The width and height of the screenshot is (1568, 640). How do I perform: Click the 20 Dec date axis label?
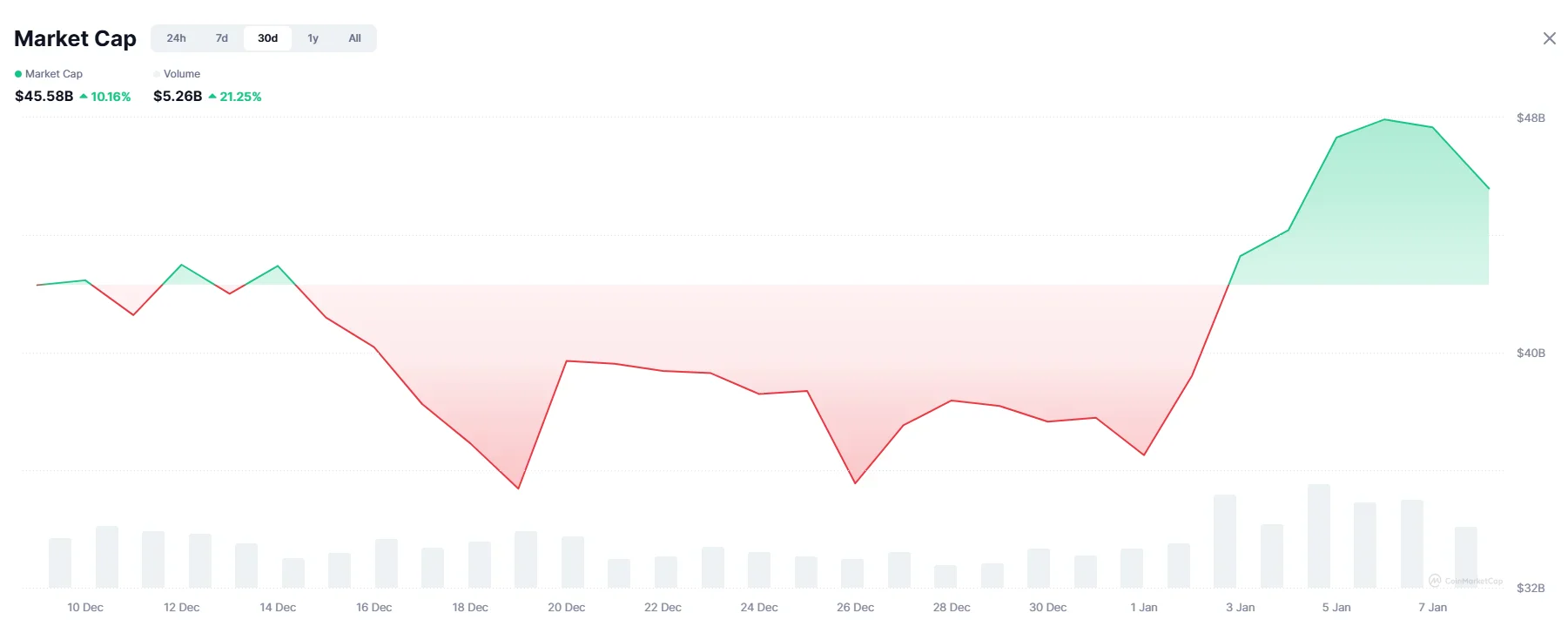(x=566, y=608)
